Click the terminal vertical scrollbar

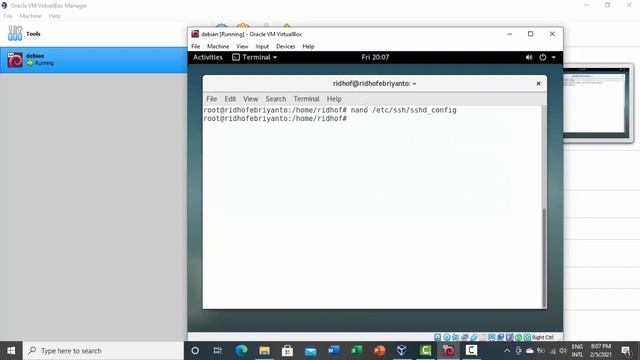tap(544, 257)
